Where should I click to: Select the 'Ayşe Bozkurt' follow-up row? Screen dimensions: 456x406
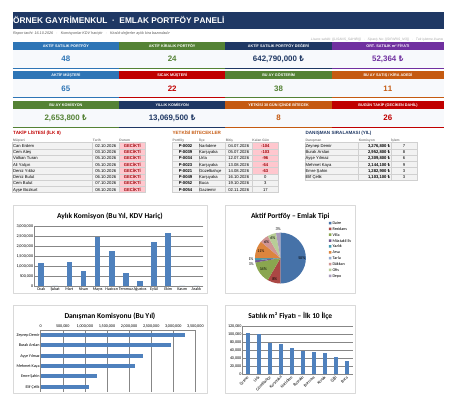click(79, 189)
